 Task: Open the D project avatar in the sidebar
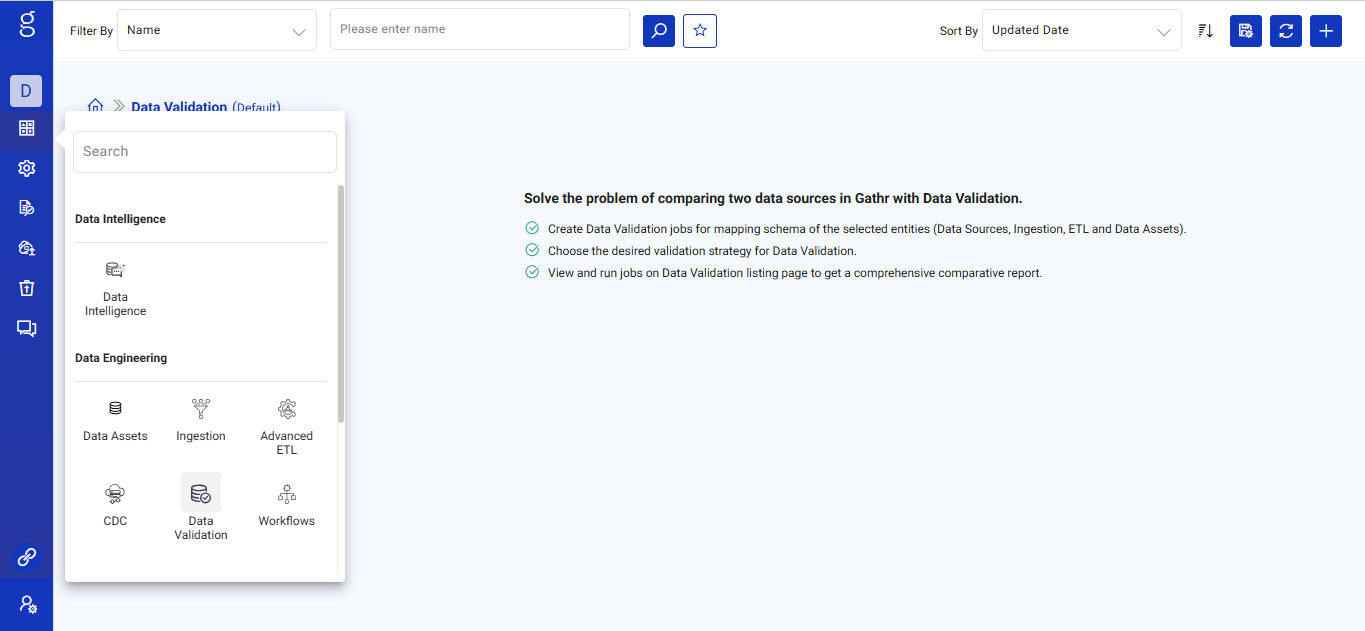(x=26, y=91)
